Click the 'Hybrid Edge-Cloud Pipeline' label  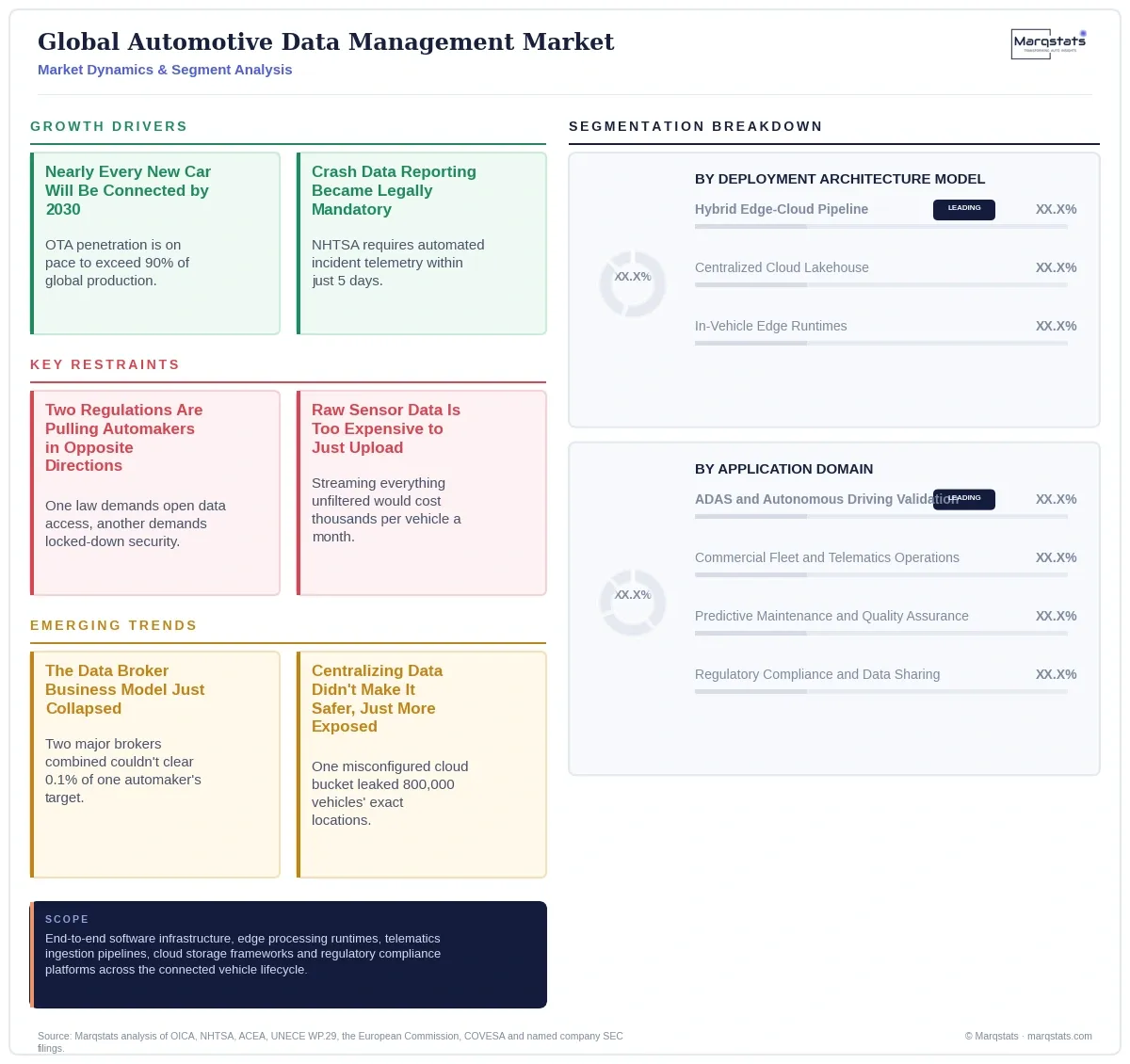click(782, 209)
